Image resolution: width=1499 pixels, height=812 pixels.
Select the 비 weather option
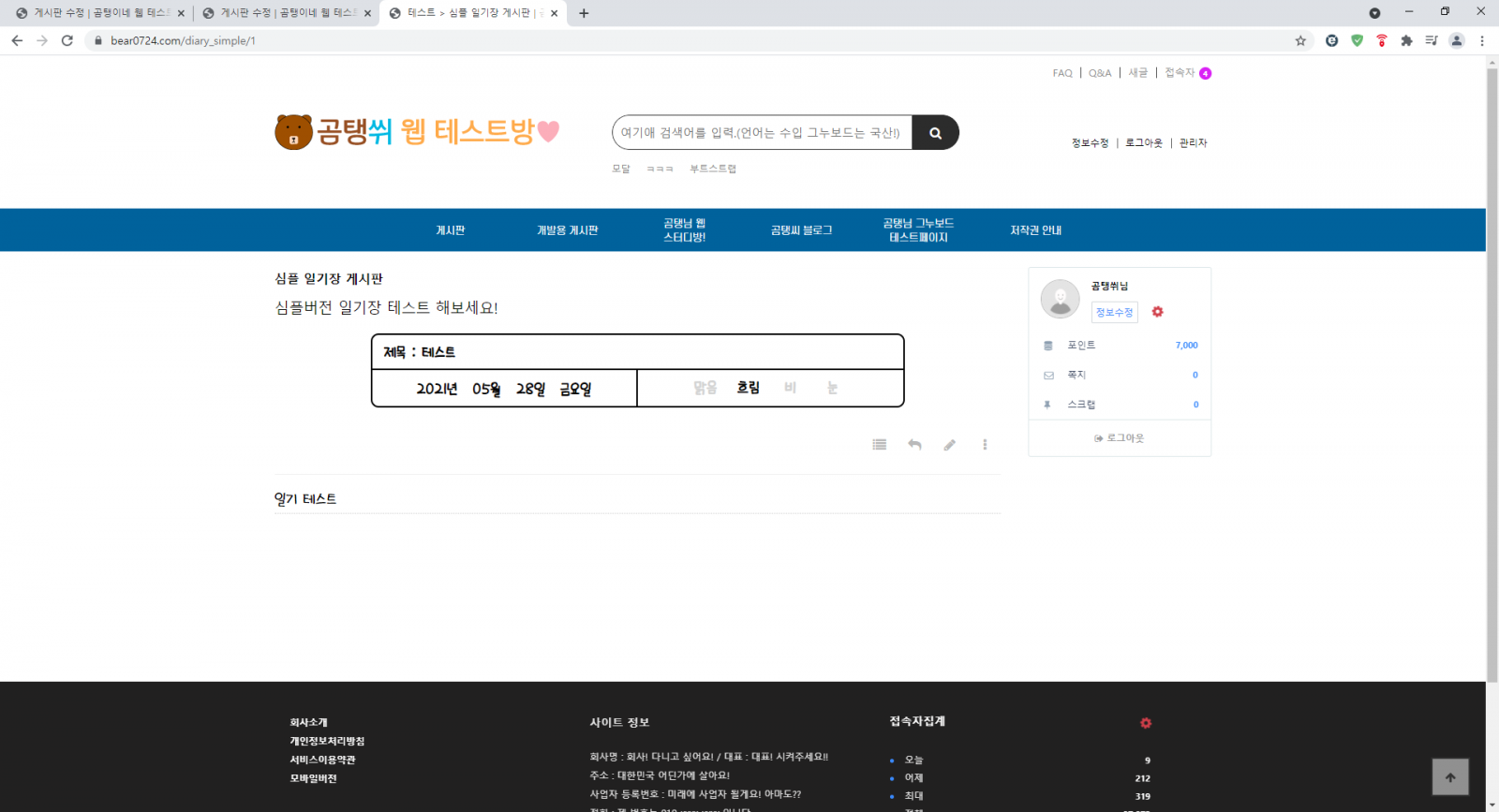pos(790,388)
